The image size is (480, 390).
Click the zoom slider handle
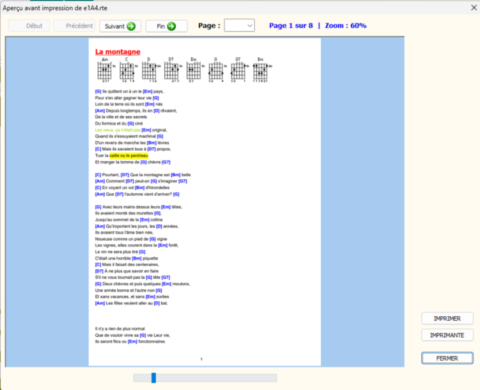[x=153, y=378]
